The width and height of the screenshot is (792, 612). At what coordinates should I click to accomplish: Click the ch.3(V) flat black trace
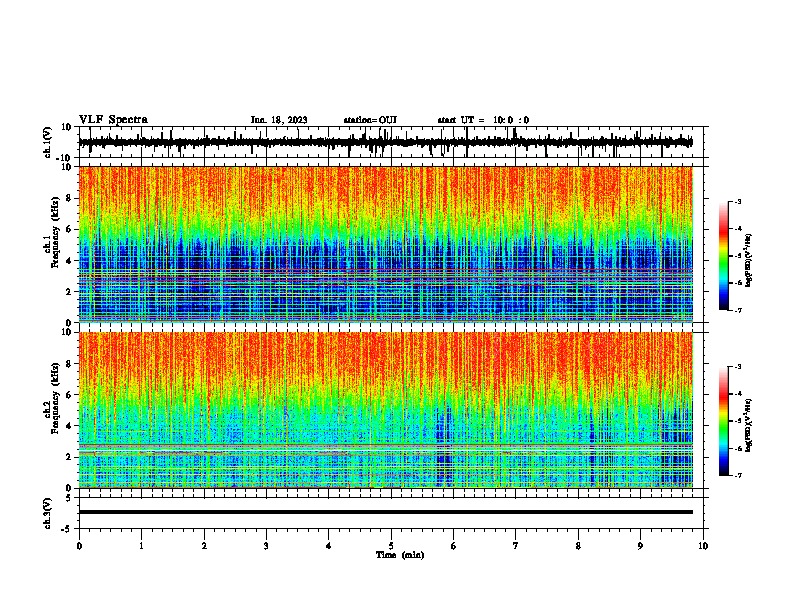386,512
